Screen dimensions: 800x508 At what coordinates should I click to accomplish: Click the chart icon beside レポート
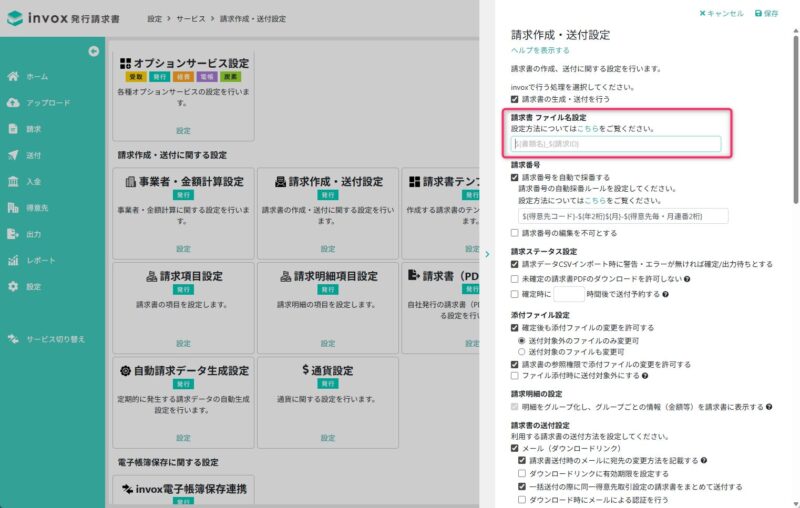[13, 260]
